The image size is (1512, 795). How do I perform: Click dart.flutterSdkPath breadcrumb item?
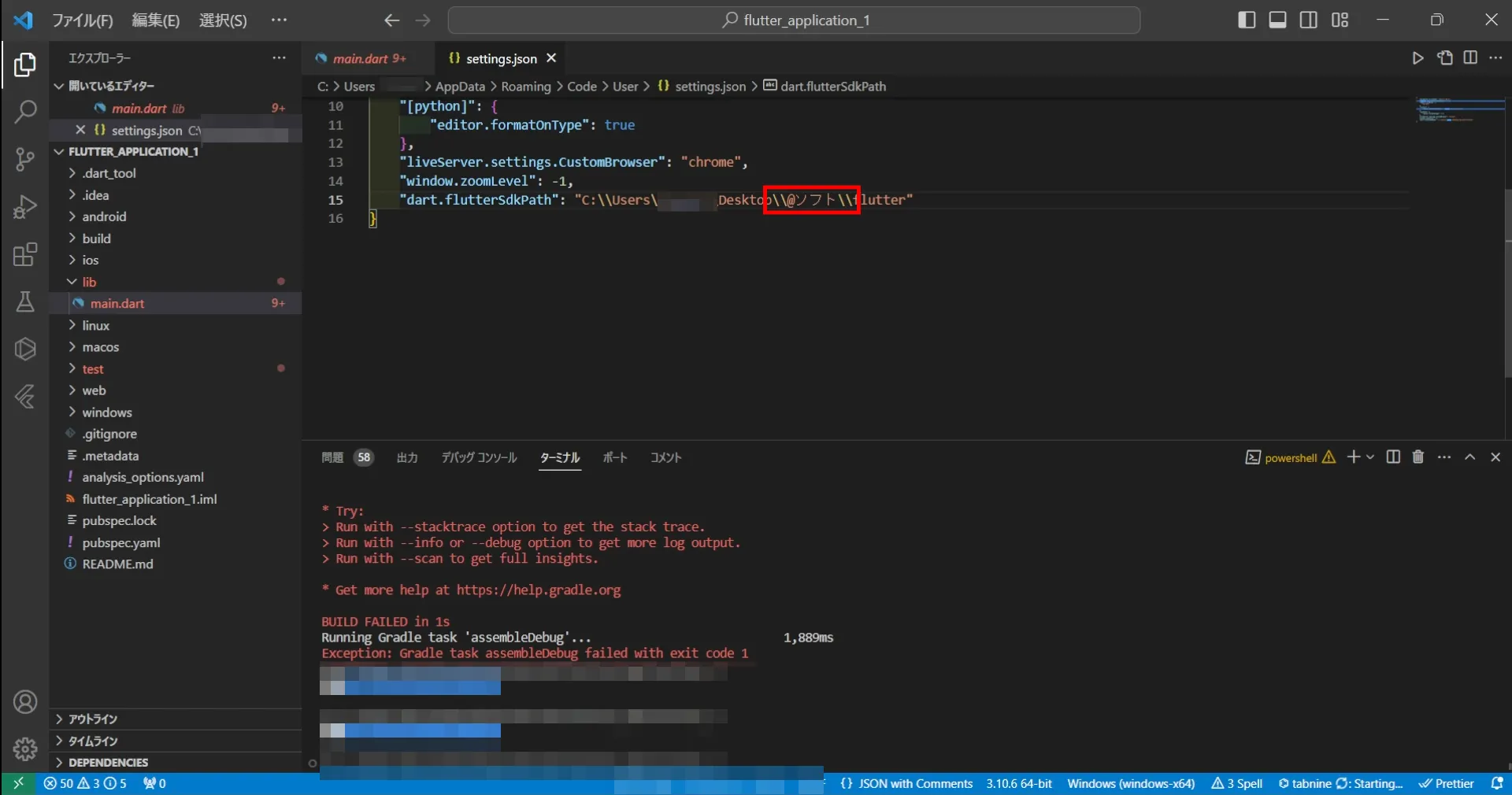coord(825,87)
